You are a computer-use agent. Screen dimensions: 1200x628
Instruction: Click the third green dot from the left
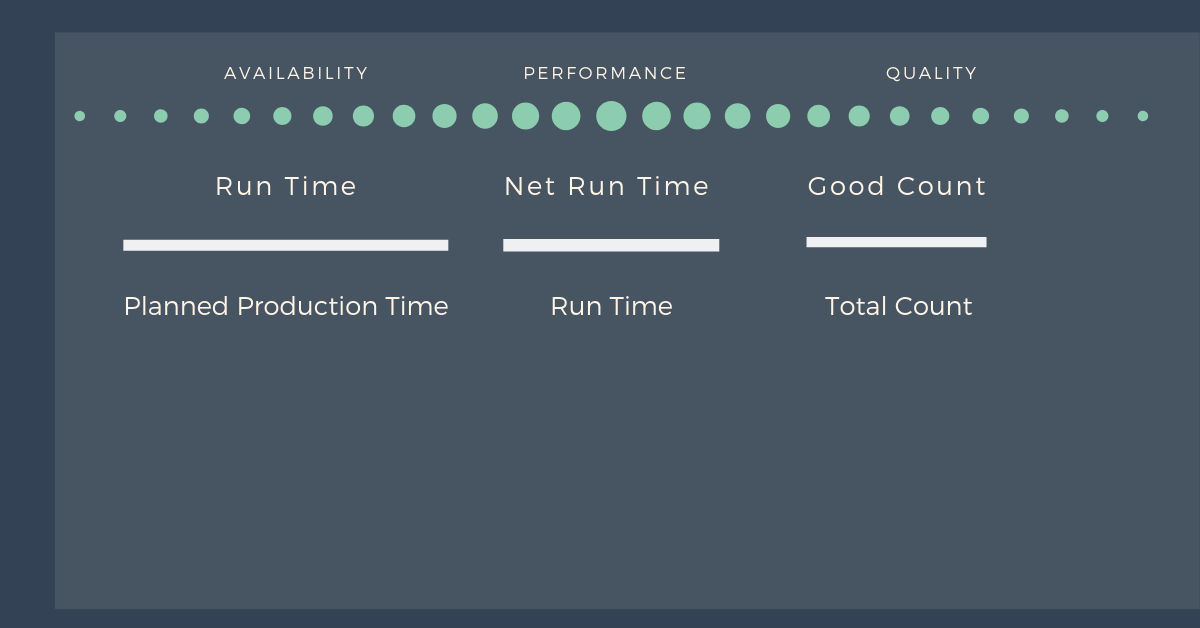(161, 116)
